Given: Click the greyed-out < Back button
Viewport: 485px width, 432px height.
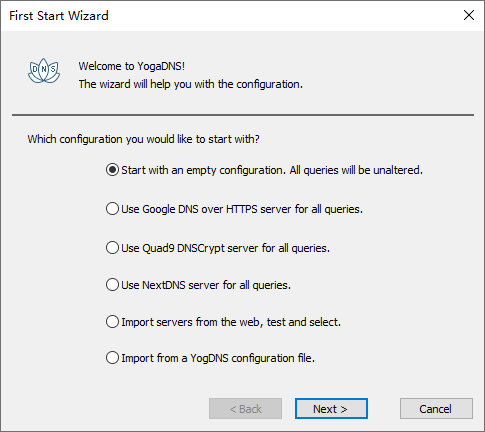Looking at the screenshot, I should tap(245, 409).
